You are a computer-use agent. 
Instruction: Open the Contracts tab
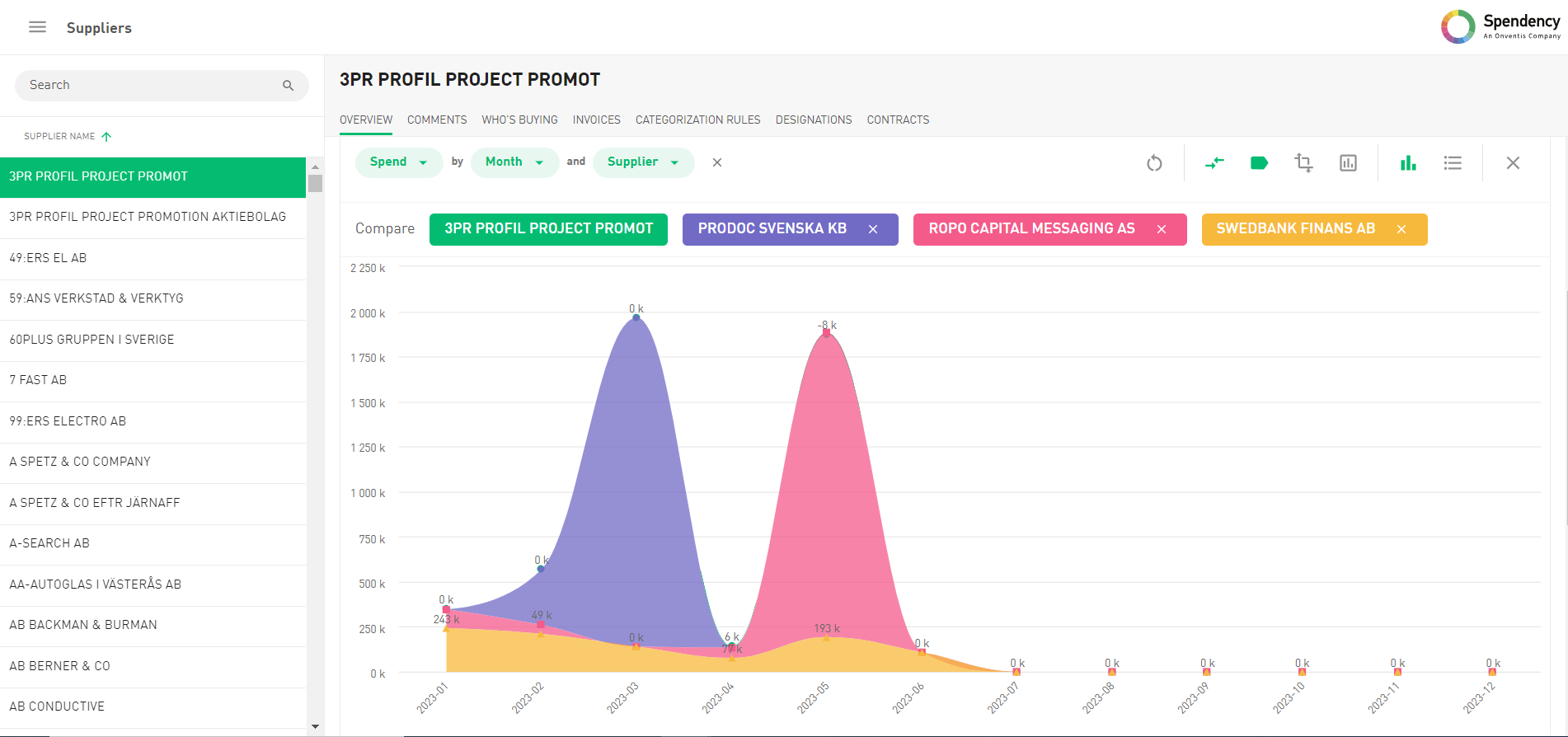(x=898, y=120)
